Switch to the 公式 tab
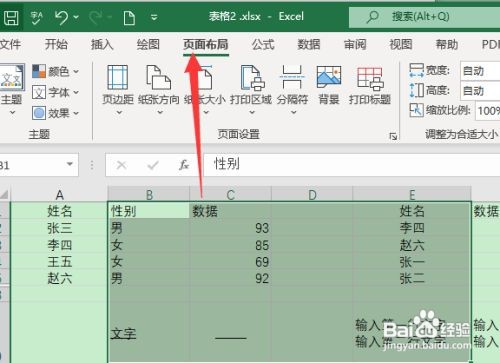 point(263,44)
